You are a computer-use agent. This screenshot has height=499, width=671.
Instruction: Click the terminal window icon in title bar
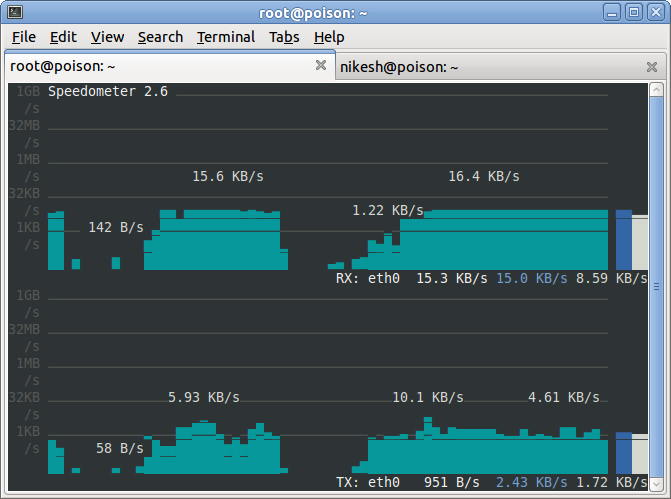(x=15, y=12)
